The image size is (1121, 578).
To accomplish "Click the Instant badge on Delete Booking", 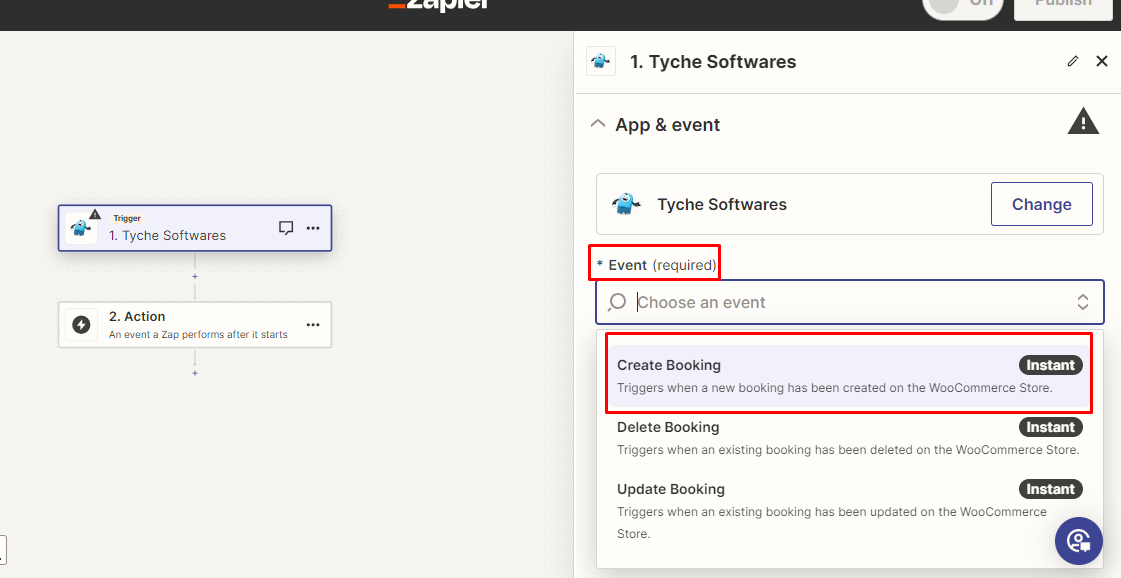I will point(1050,427).
